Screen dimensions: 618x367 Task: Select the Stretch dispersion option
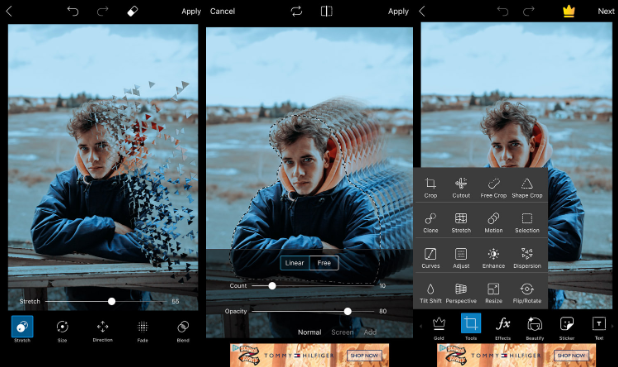pyautogui.click(x=22, y=329)
